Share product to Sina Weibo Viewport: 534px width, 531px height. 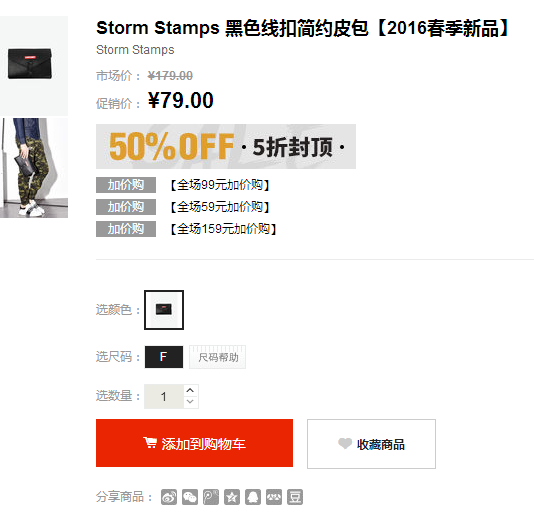pos(169,497)
